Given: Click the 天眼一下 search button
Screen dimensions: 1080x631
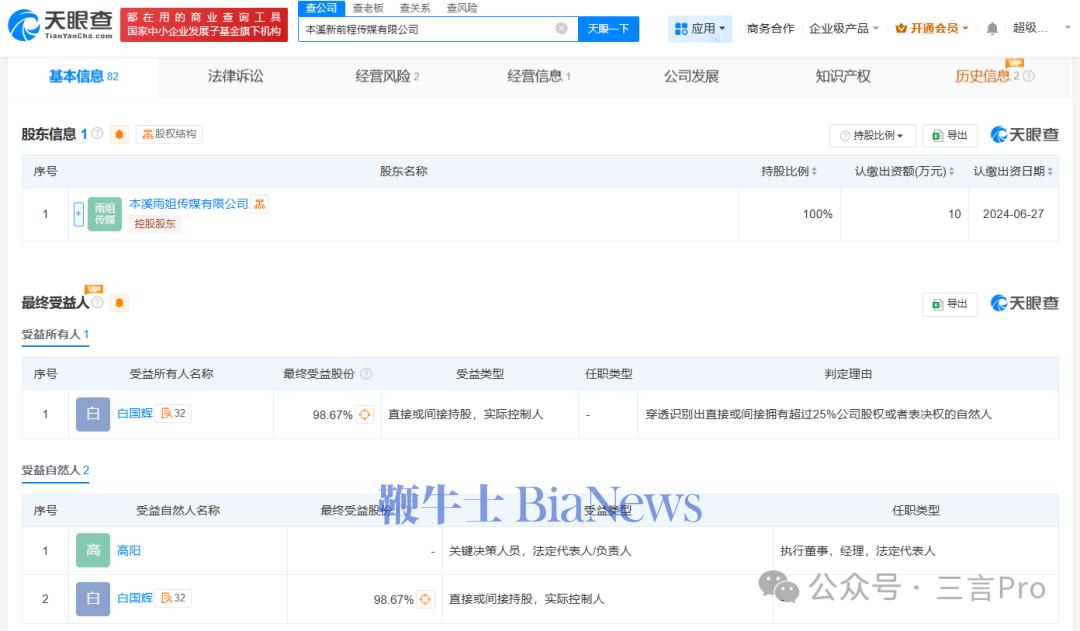Looking at the screenshot, I should coord(608,28).
